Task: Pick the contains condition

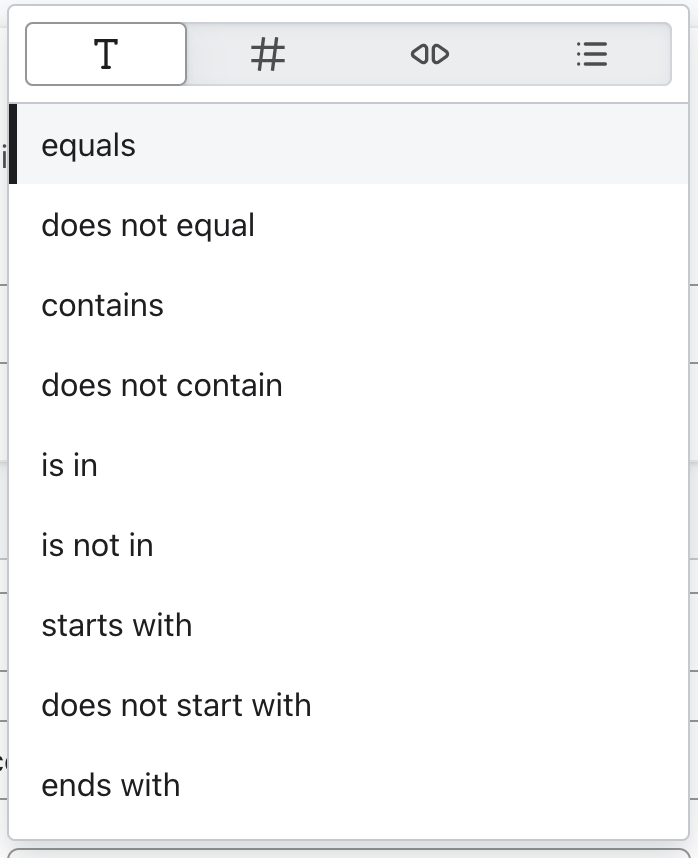Action: pyautogui.click(x=102, y=305)
